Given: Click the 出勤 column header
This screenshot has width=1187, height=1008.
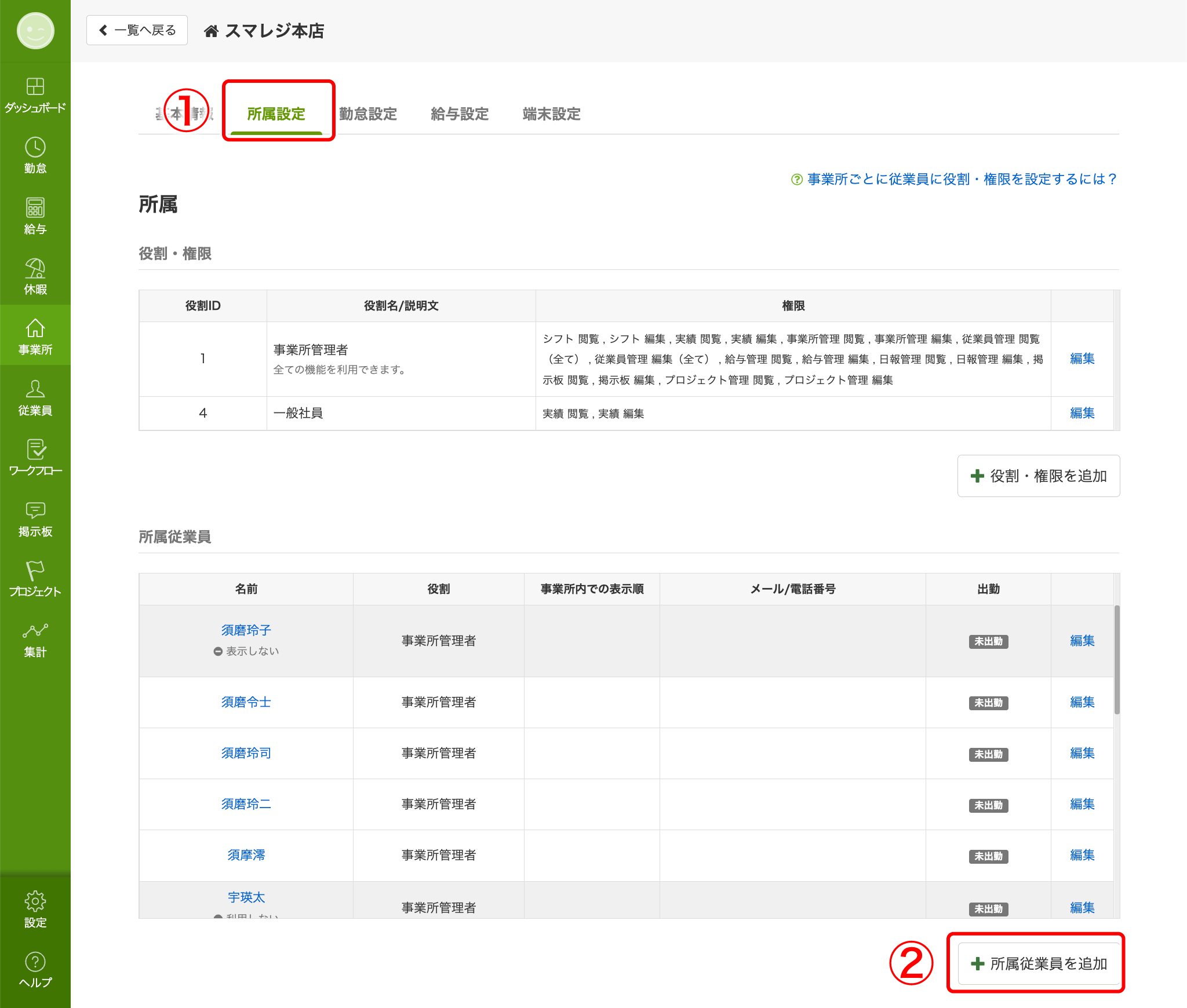Looking at the screenshot, I should 988,589.
